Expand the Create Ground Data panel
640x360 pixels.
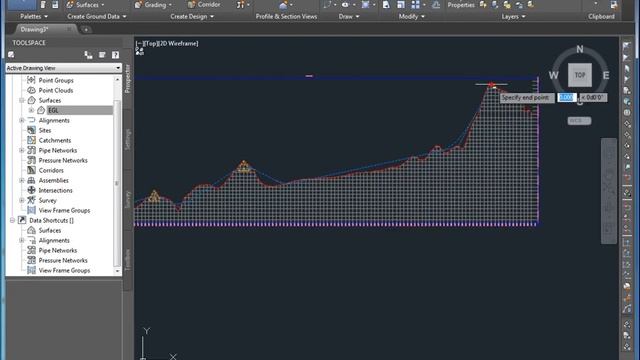tap(97, 16)
